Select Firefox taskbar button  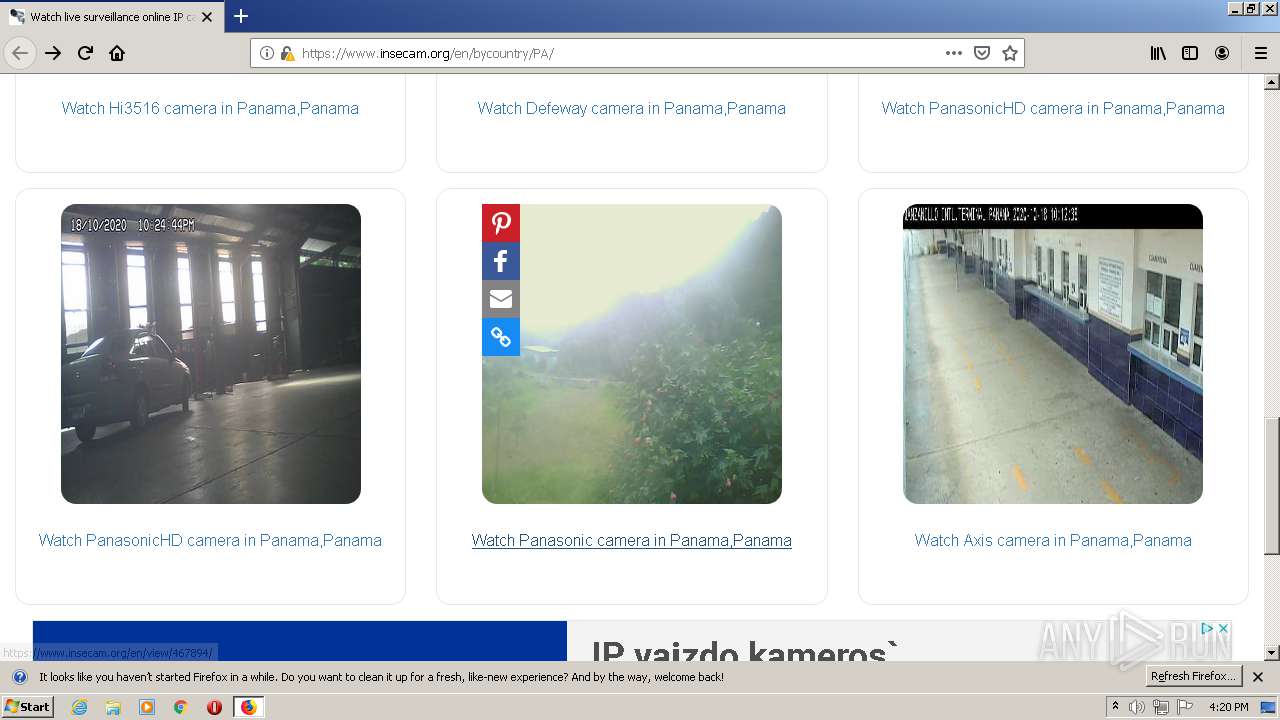pyautogui.click(x=248, y=707)
